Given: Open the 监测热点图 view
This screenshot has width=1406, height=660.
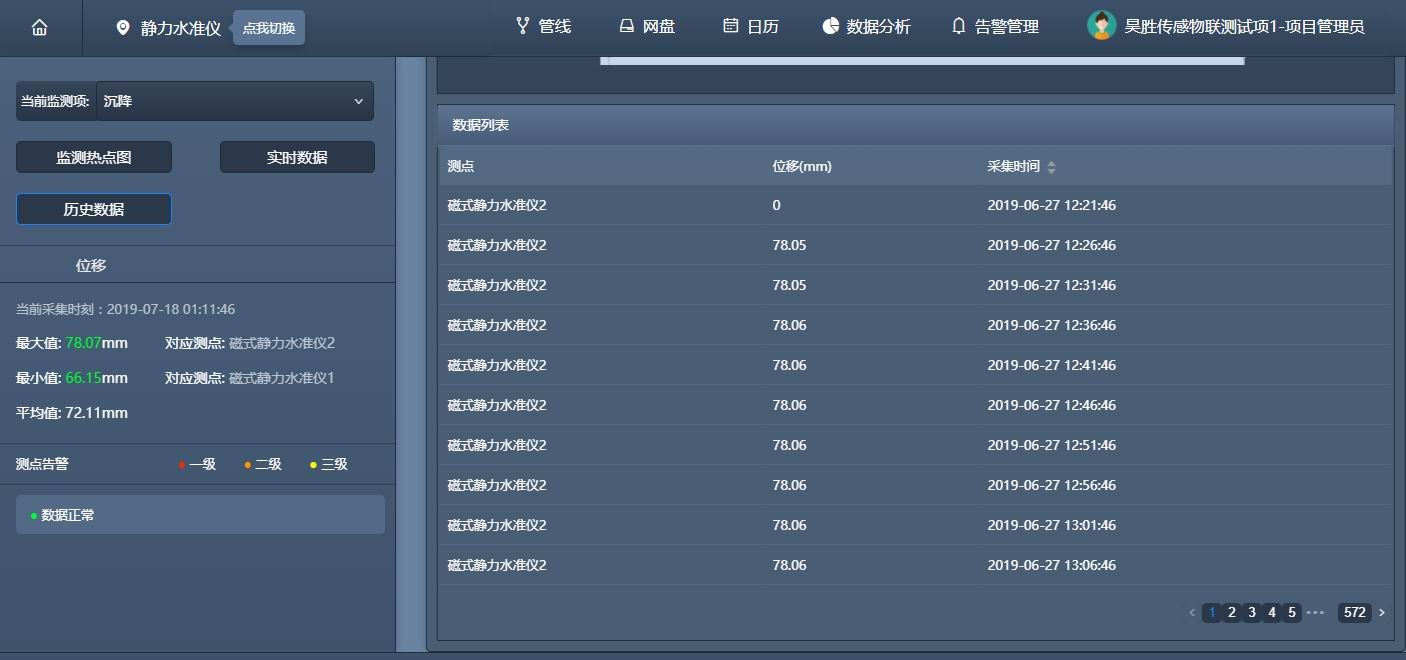Looking at the screenshot, I should point(94,157).
